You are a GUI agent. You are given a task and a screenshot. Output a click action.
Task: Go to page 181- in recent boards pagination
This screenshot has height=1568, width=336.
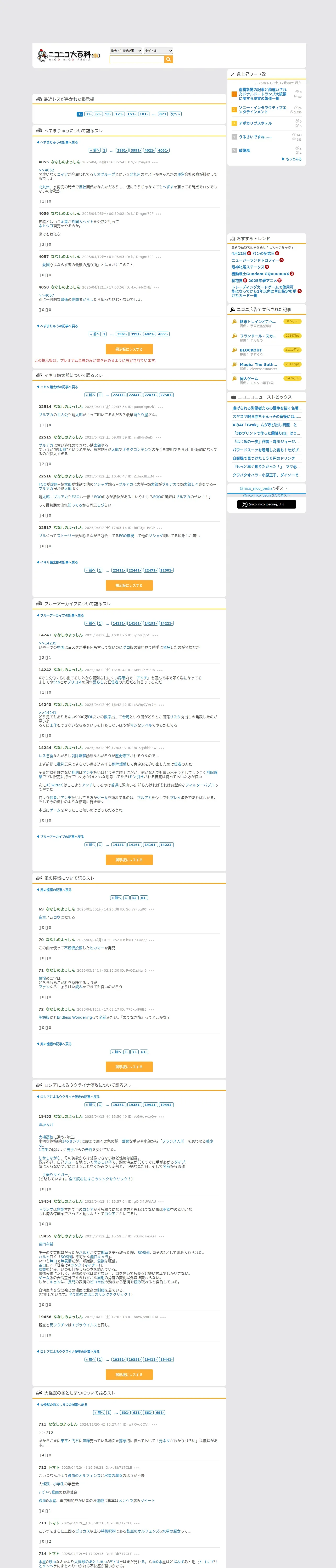tap(143, 114)
